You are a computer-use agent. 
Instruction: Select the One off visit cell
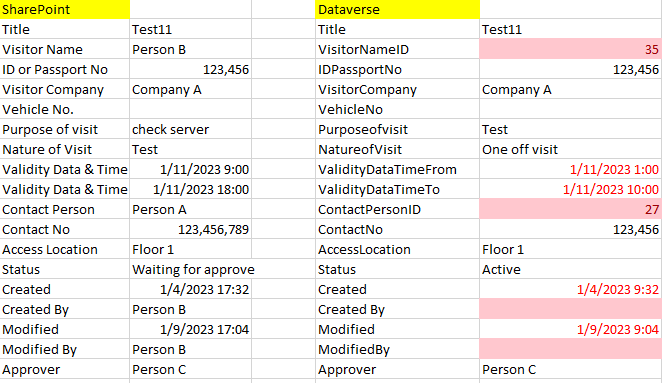pyautogui.click(x=571, y=149)
